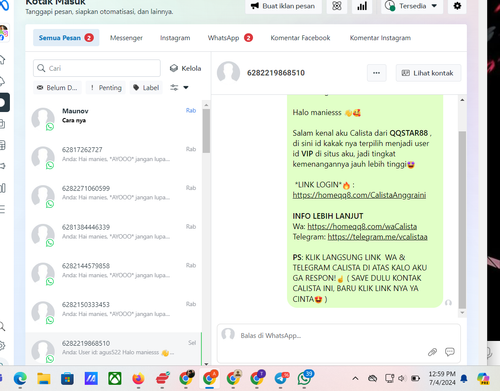Open conversation 6282219868510 in the list

pyautogui.click(x=113, y=349)
